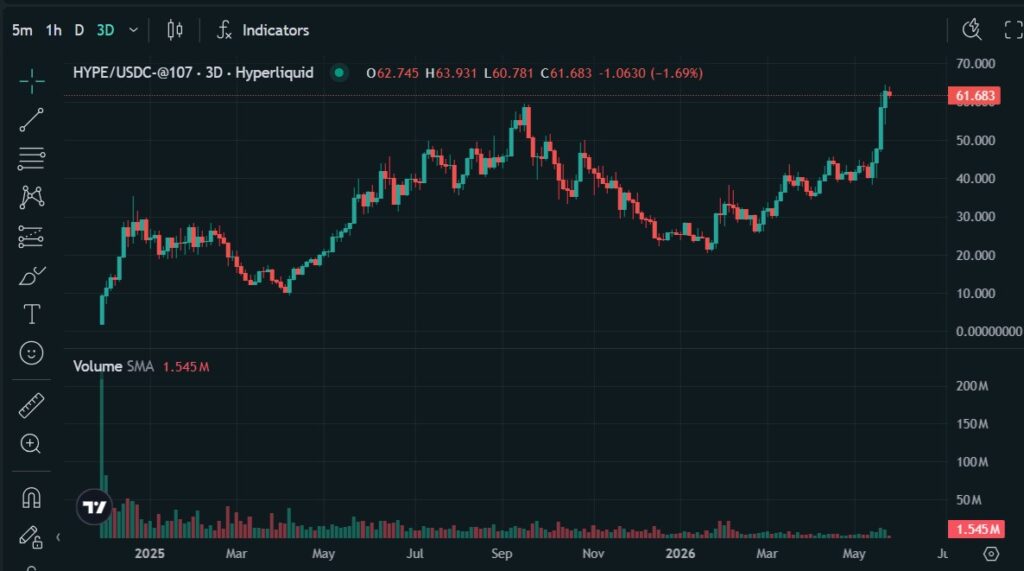Click the 200M volume scale label
The width and height of the screenshot is (1024, 571).
click(972, 386)
